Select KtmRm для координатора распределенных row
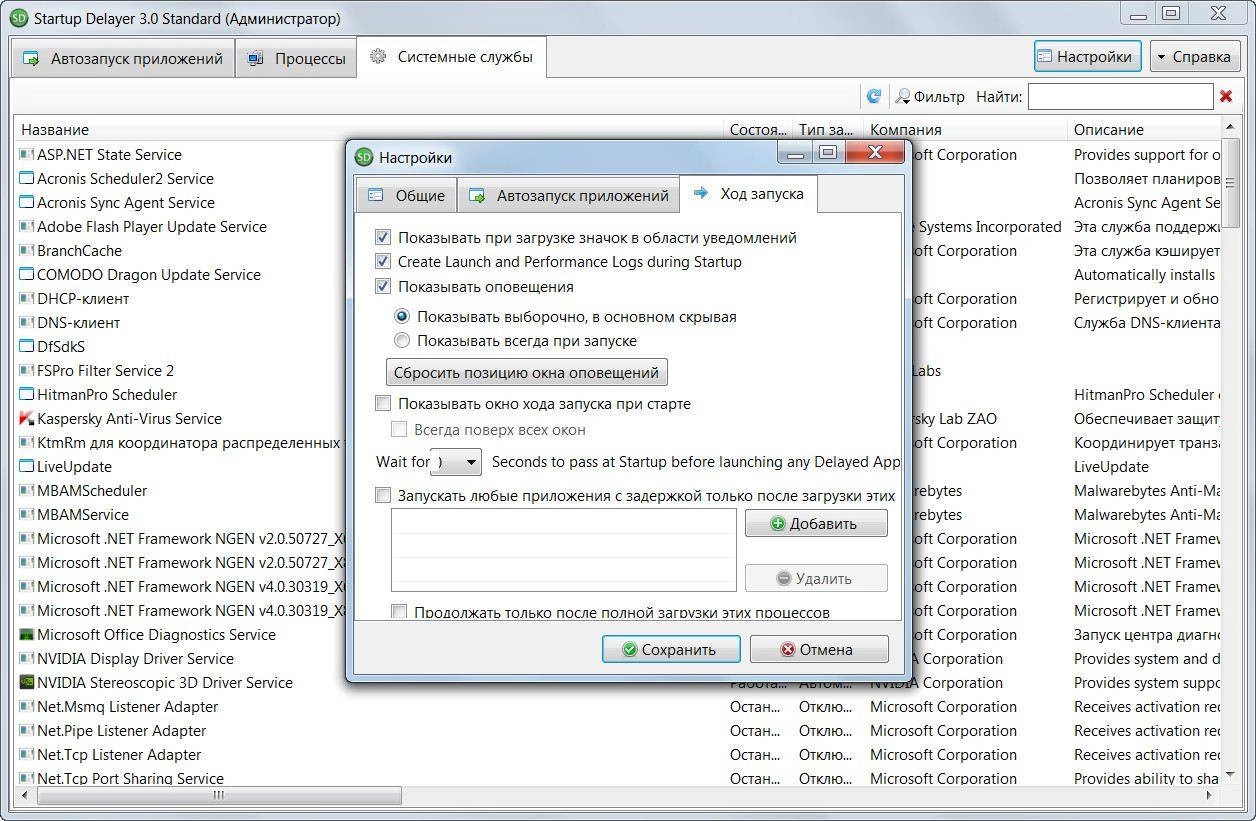1256x821 pixels. (x=618, y=443)
